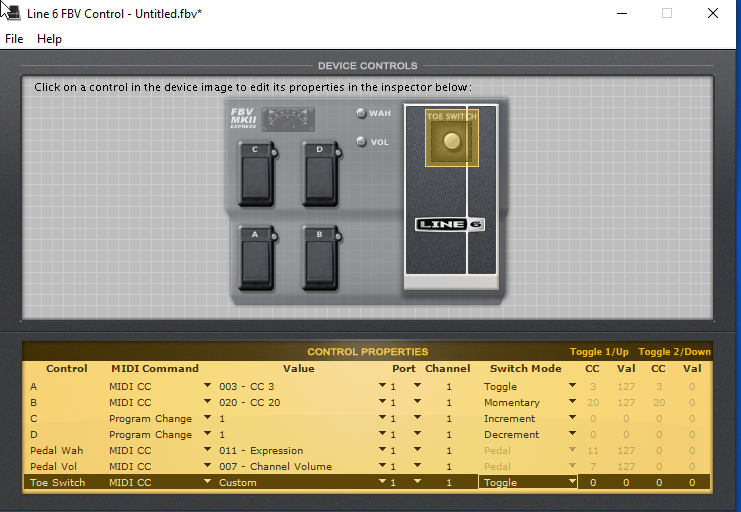The height and width of the screenshot is (512, 741).
Task: Click the VOL indicator LED
Action: 362,142
